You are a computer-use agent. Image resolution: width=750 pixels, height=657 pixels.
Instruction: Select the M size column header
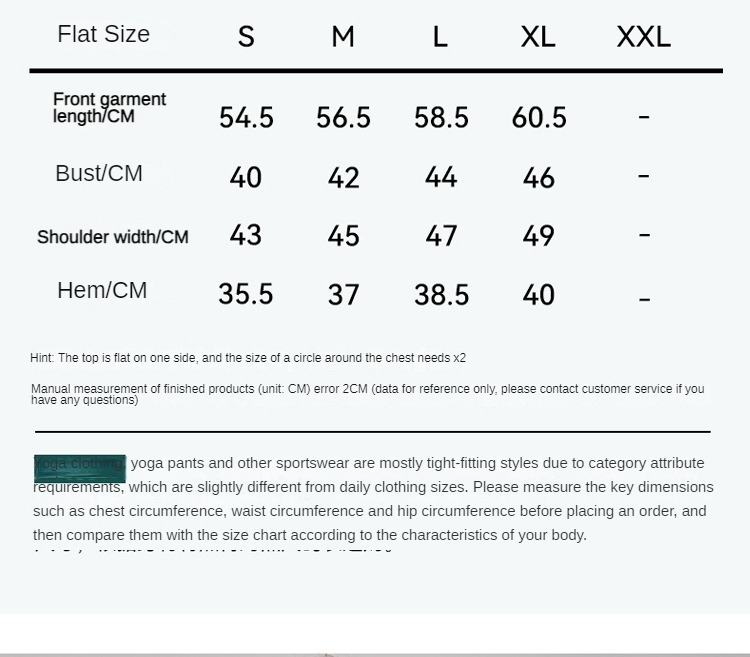coord(343,37)
